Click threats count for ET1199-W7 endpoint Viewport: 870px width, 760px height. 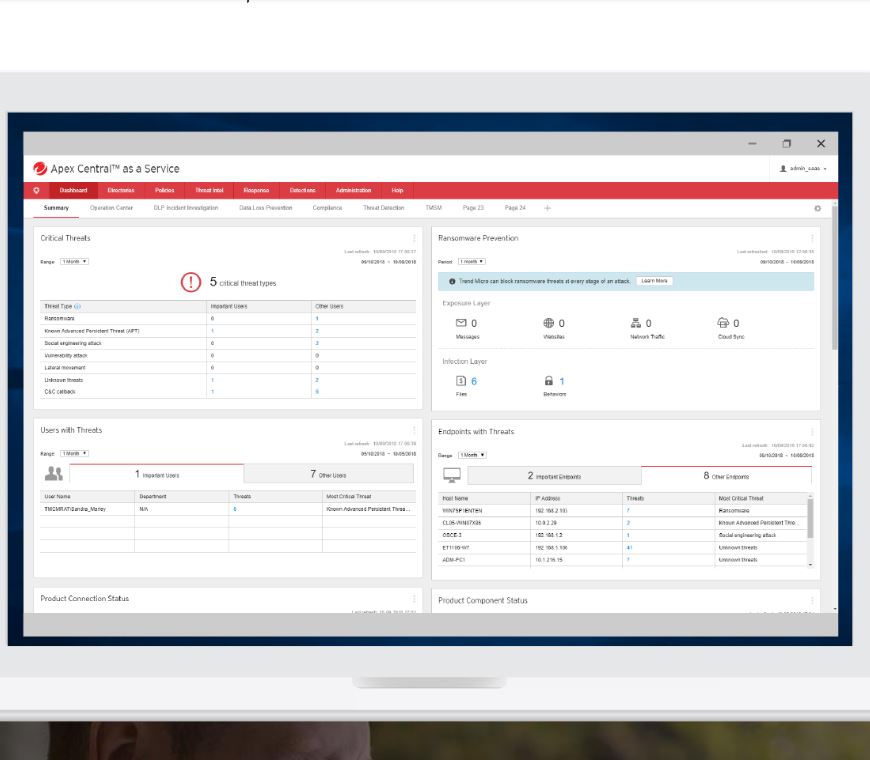coord(629,548)
